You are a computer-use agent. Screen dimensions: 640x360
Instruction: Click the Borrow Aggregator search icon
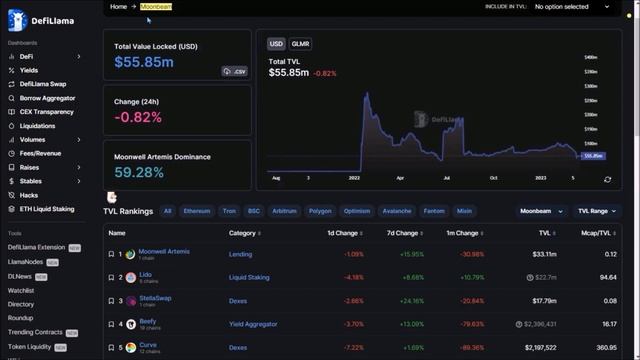point(11,98)
